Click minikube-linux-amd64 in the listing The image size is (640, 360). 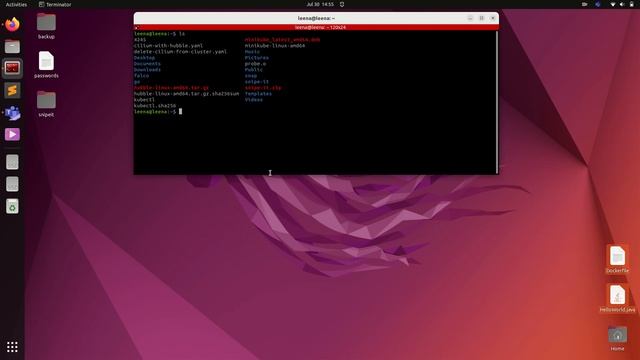point(275,46)
